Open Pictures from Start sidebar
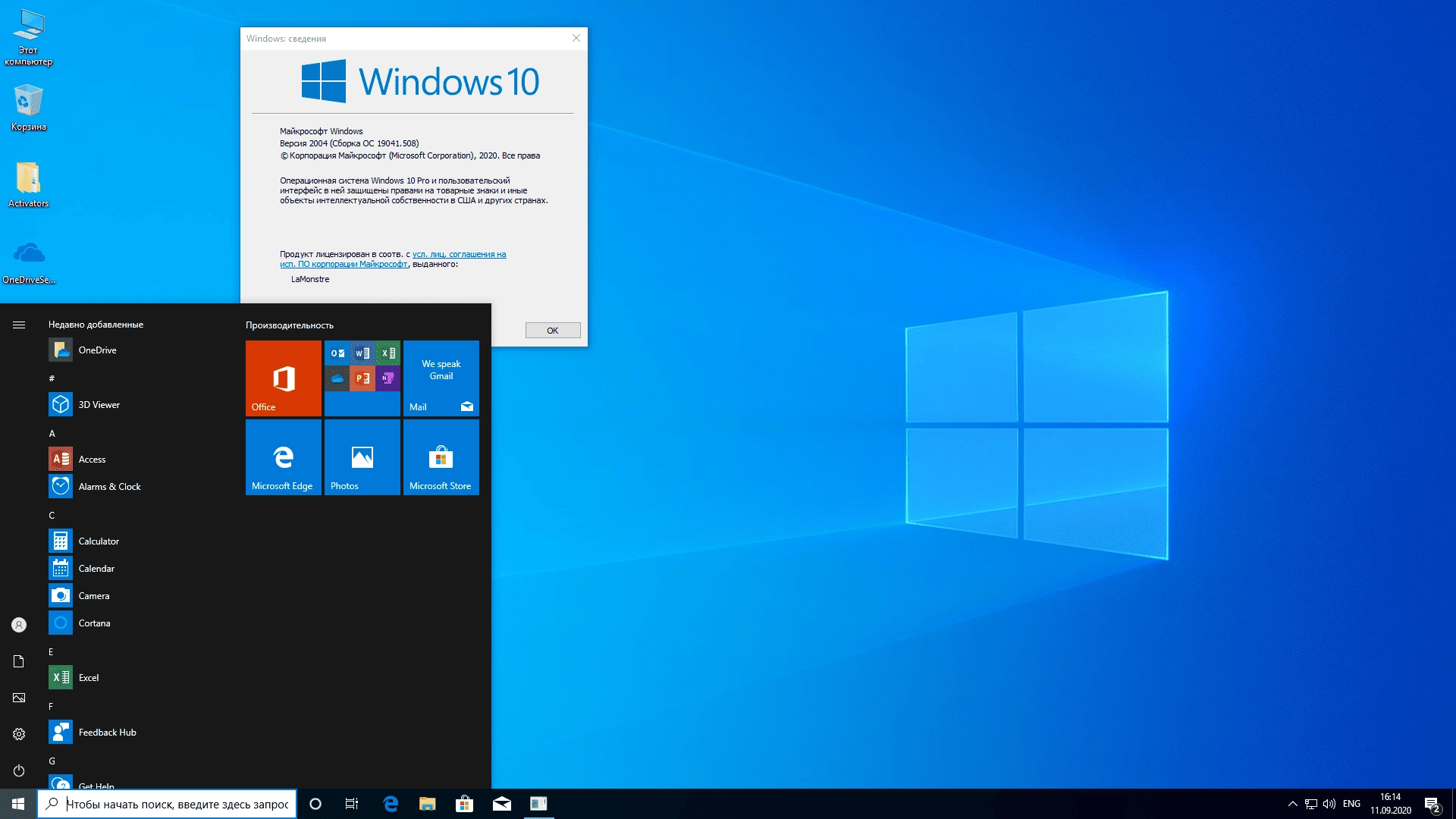This screenshot has width=1456, height=819. coord(19,698)
